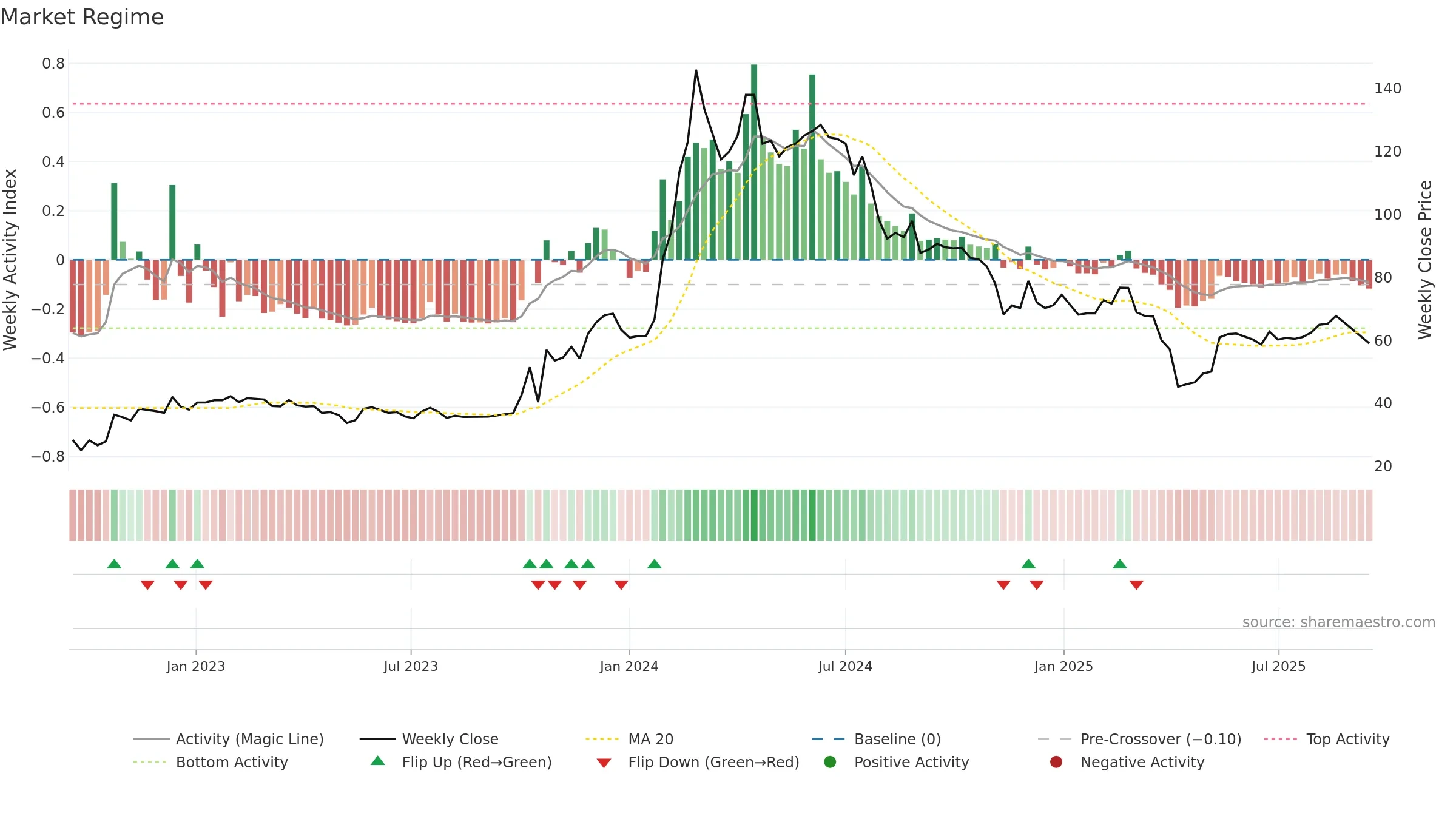Click the tallest green activity bar
This screenshot has height=819, width=1456.
pyautogui.click(x=754, y=162)
